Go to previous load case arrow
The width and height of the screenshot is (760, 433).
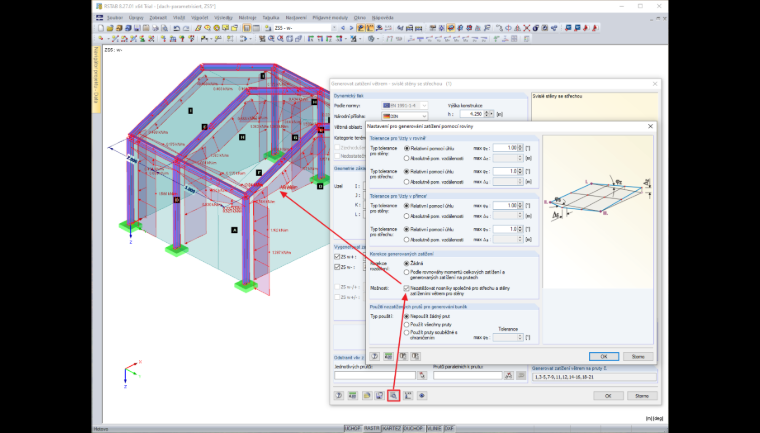[x=343, y=28]
